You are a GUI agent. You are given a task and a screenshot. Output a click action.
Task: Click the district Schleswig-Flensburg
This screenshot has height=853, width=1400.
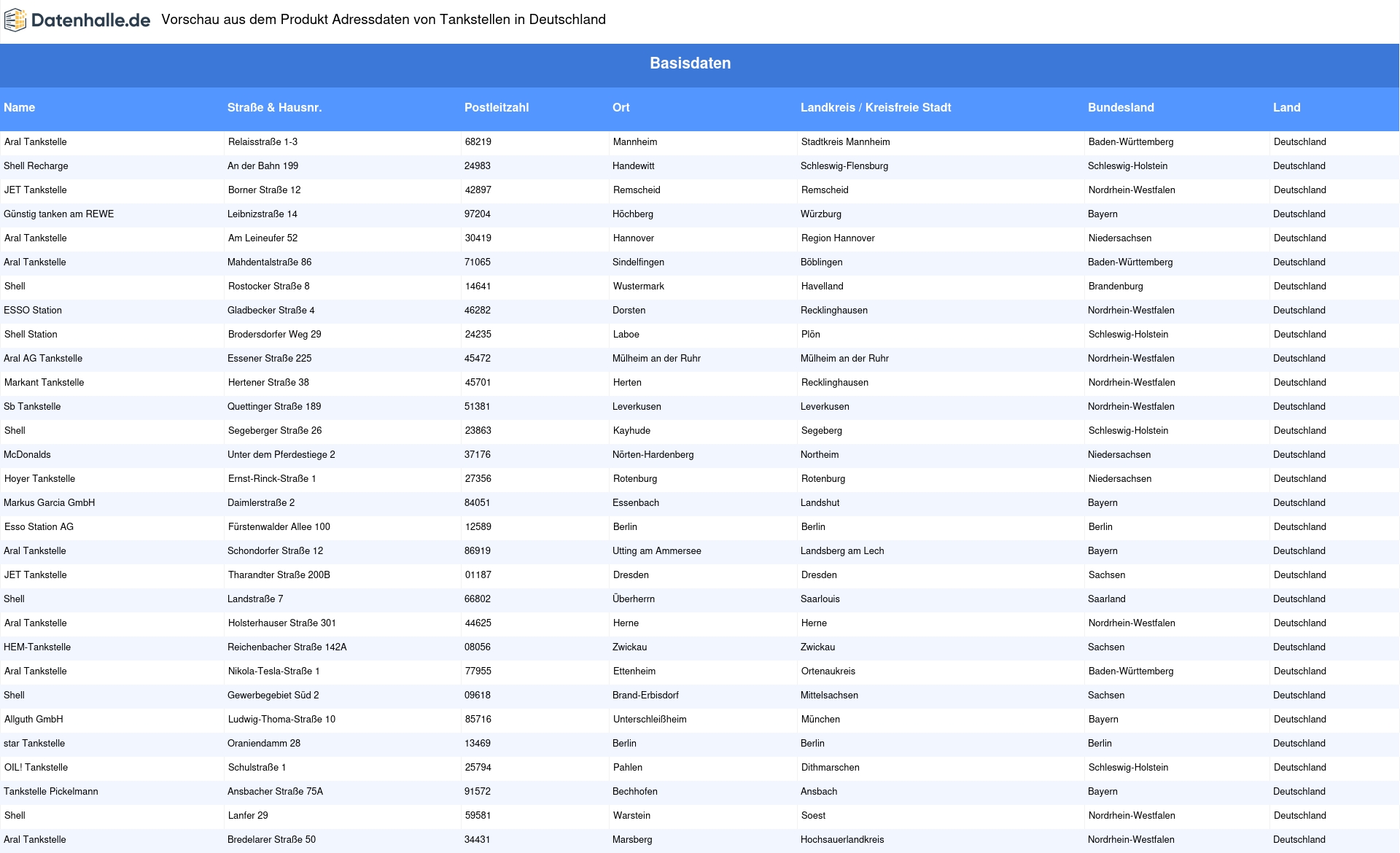[844, 166]
